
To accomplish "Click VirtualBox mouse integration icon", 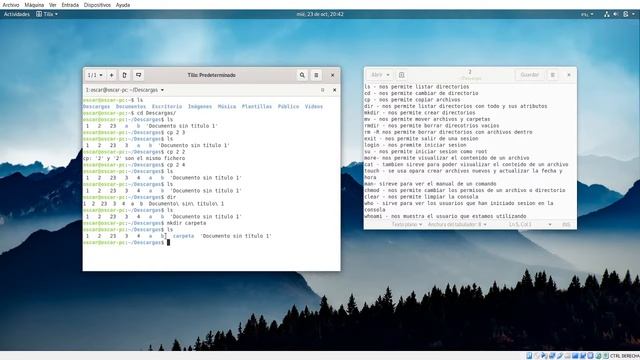I will 598,356.
